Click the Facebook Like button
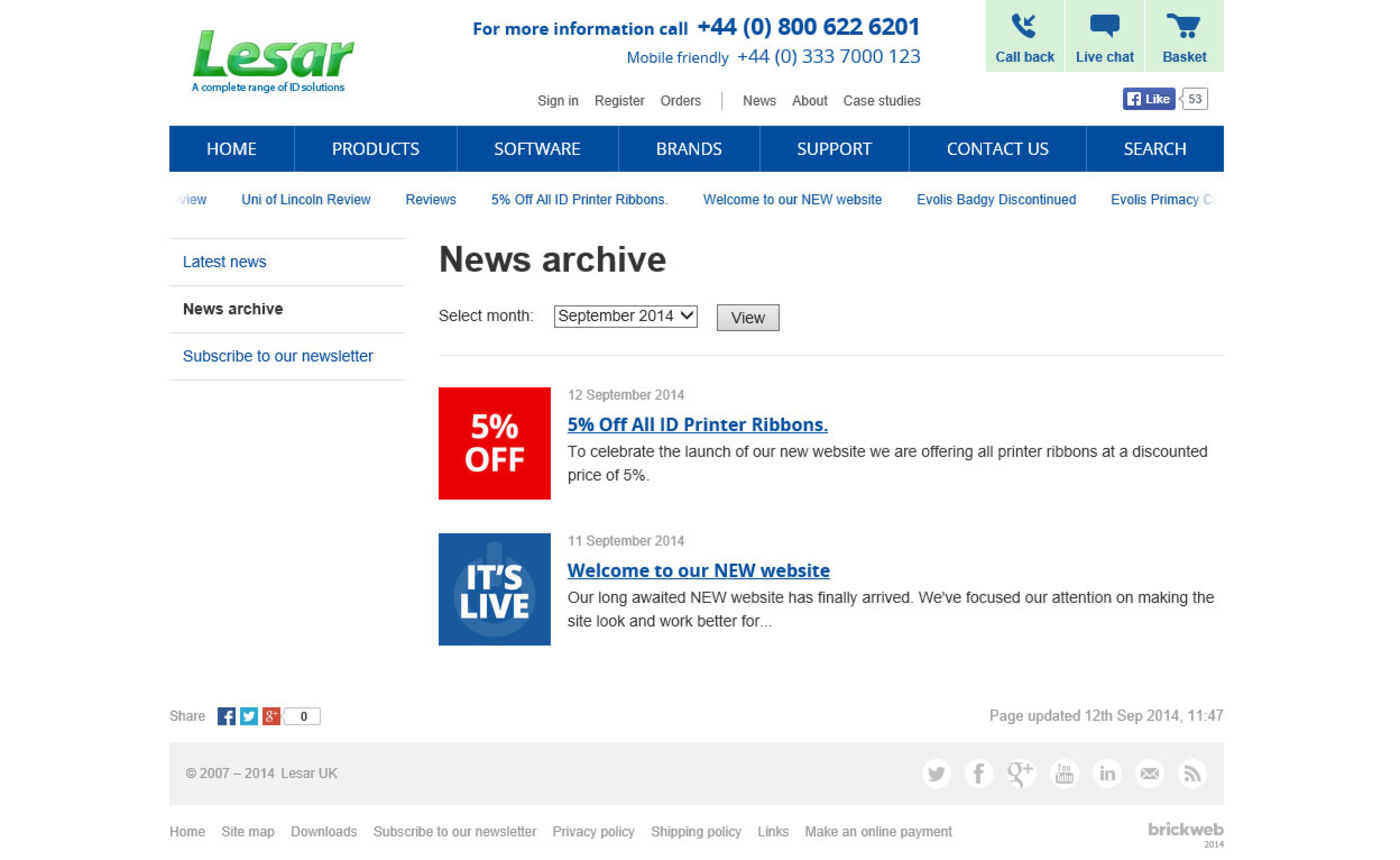 (1148, 99)
